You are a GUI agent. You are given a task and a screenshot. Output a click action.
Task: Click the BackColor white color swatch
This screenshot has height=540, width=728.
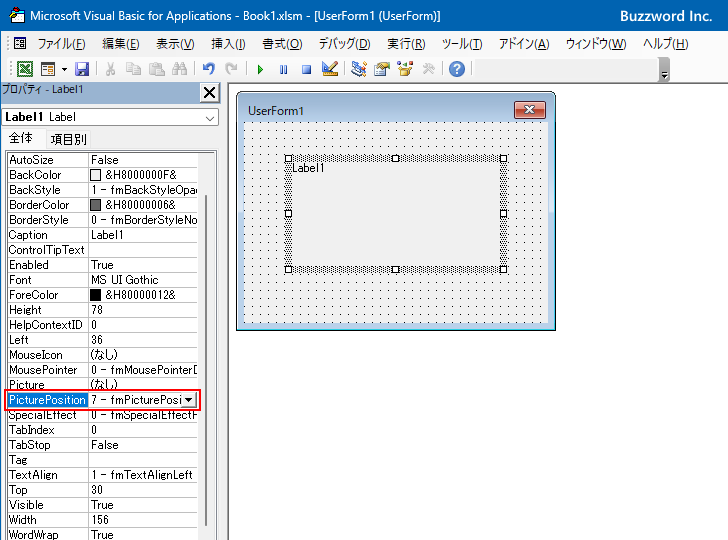95,175
